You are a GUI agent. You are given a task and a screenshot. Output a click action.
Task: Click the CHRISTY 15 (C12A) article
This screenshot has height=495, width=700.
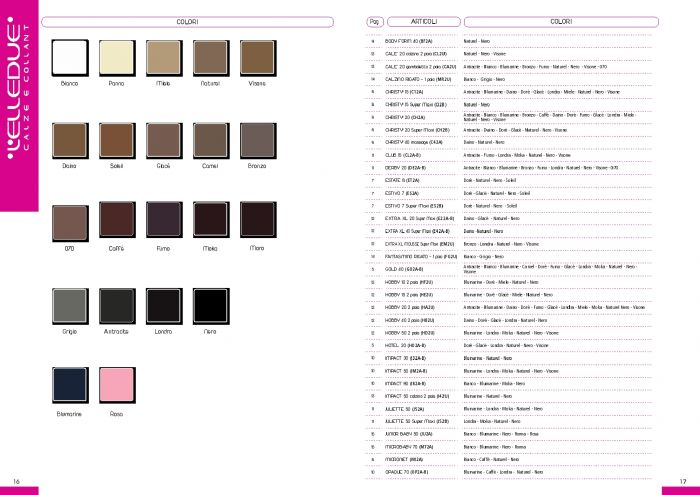(x=404, y=92)
